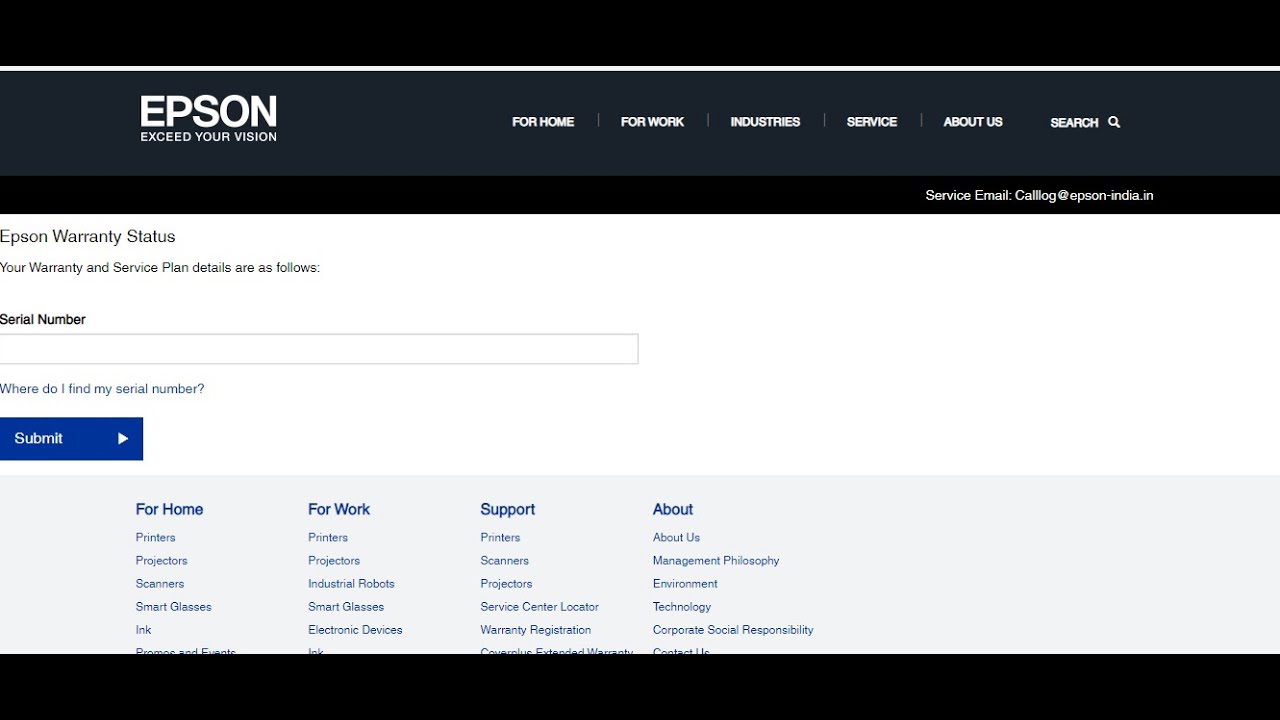Screen dimensions: 1280x720
Task: Open Printers under For Home
Action: pos(155,538)
